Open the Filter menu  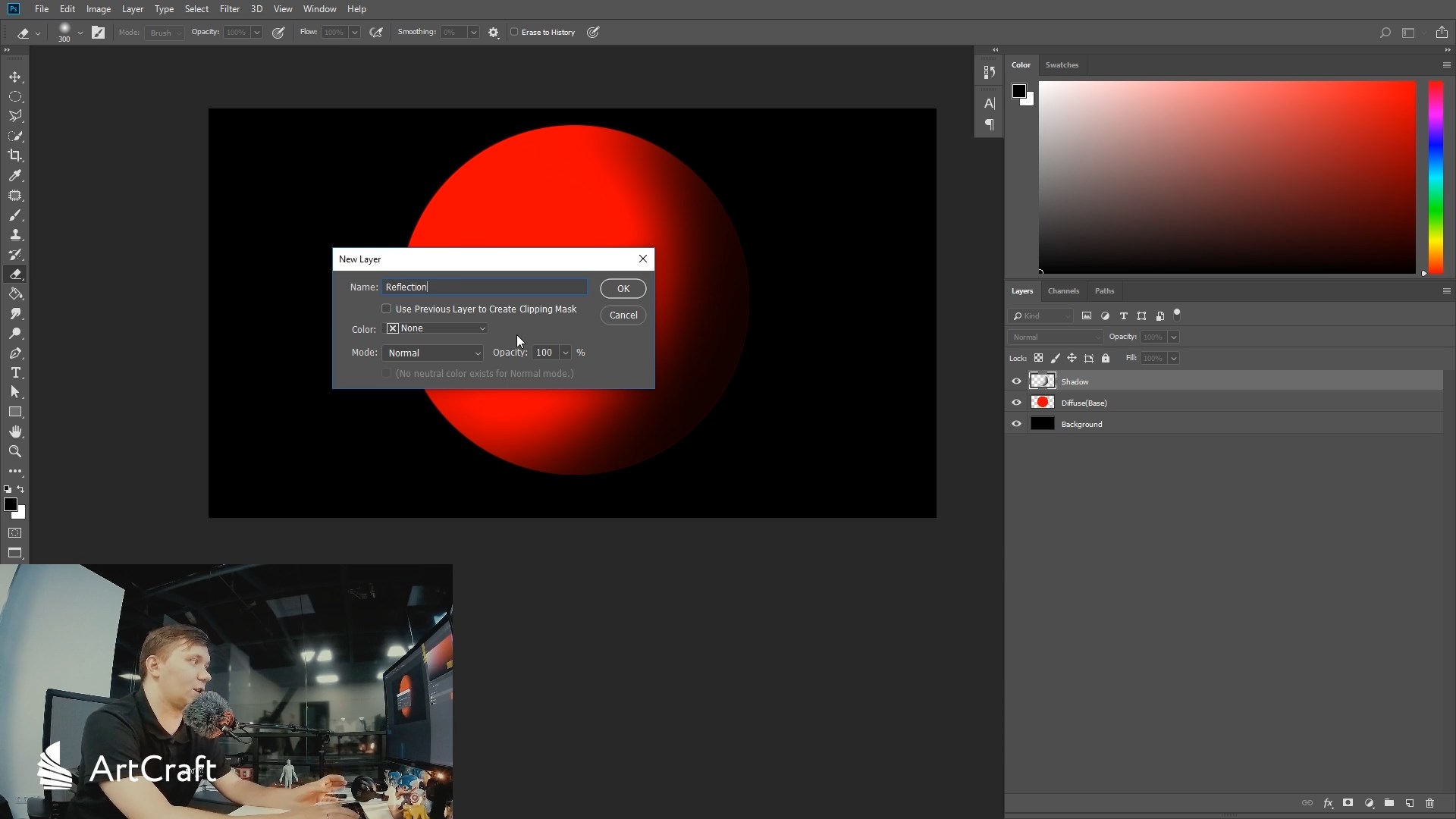(x=229, y=9)
